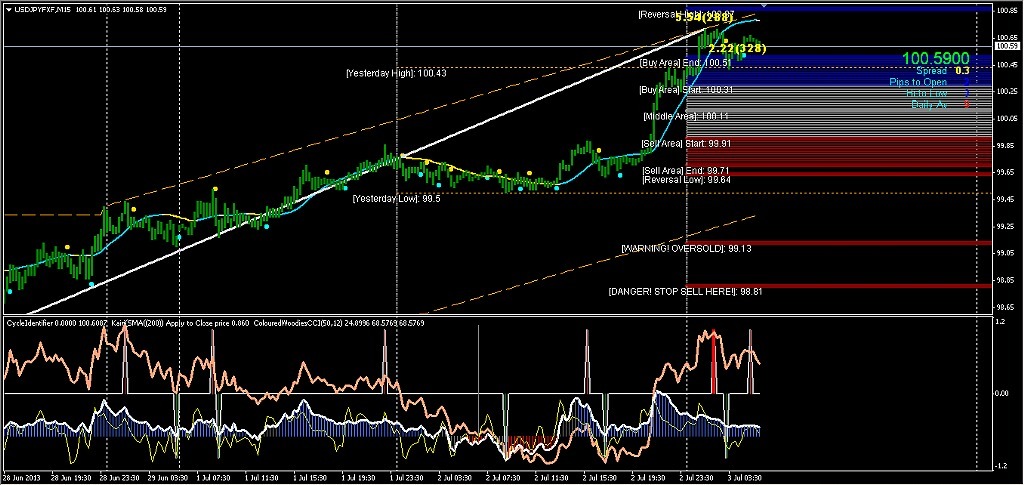Click the 100.25 price scale value
The height and width of the screenshot is (485, 1024).
(x=1005, y=91)
